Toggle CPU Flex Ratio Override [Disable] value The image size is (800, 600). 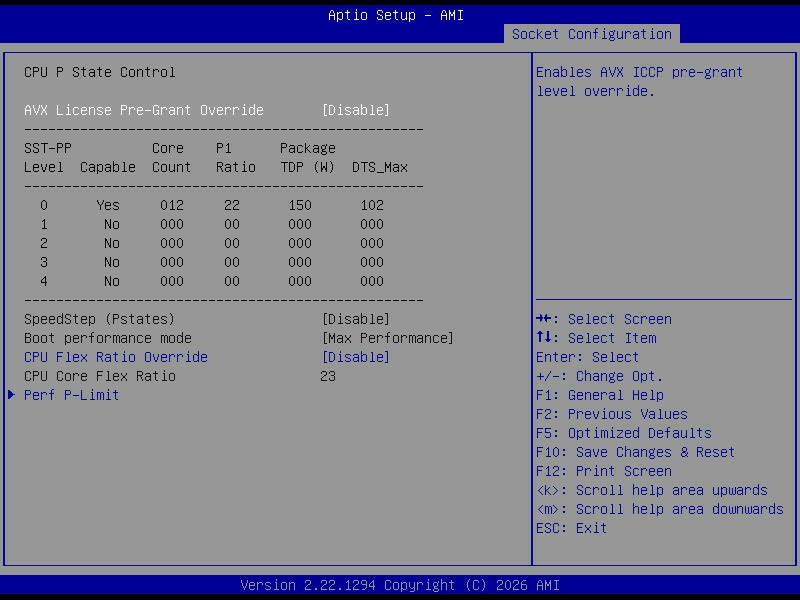[356, 357]
